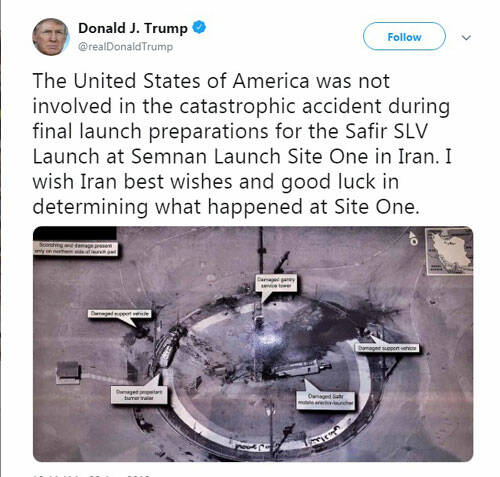Open the Iran map inset in image

pos(450,251)
